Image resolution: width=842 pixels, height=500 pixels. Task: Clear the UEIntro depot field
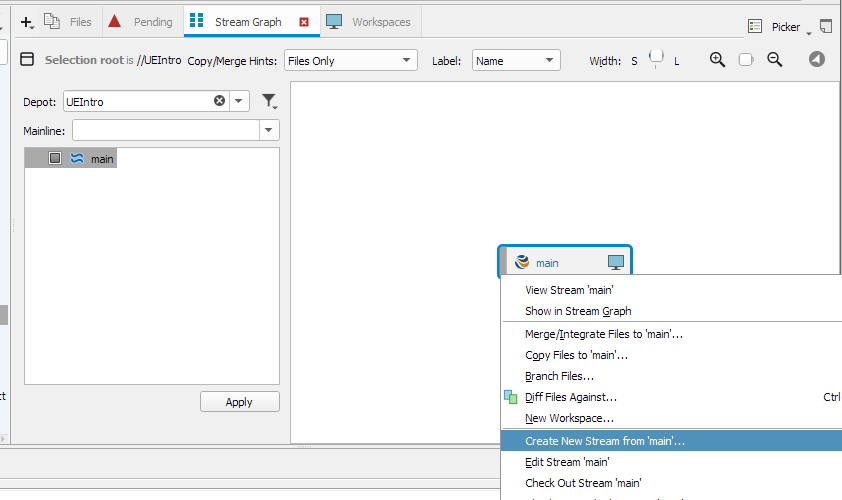pos(219,100)
